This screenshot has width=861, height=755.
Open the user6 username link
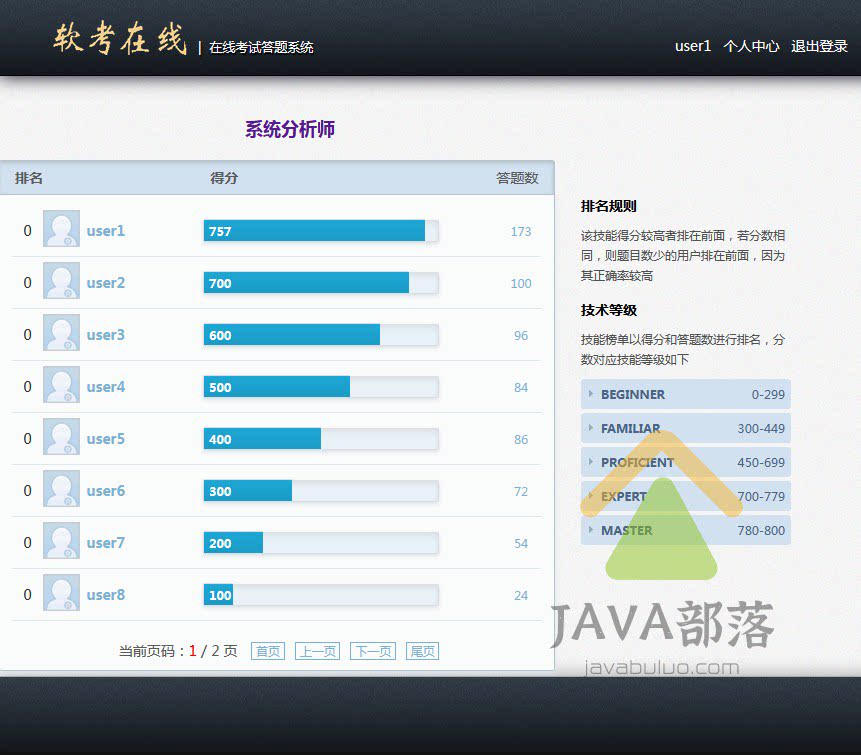click(105, 491)
